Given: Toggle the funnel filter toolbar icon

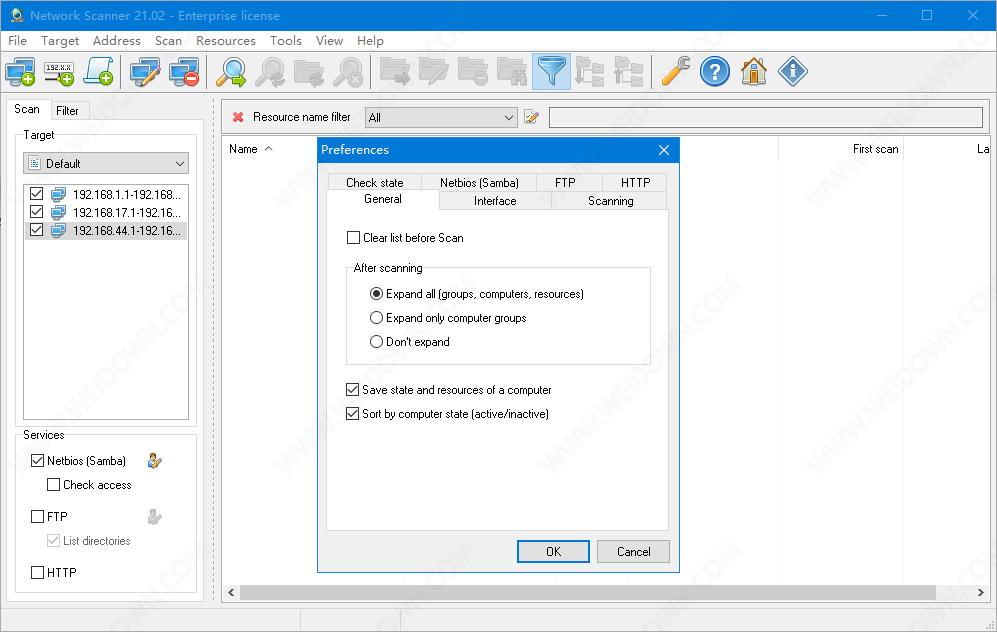Looking at the screenshot, I should click(551, 72).
